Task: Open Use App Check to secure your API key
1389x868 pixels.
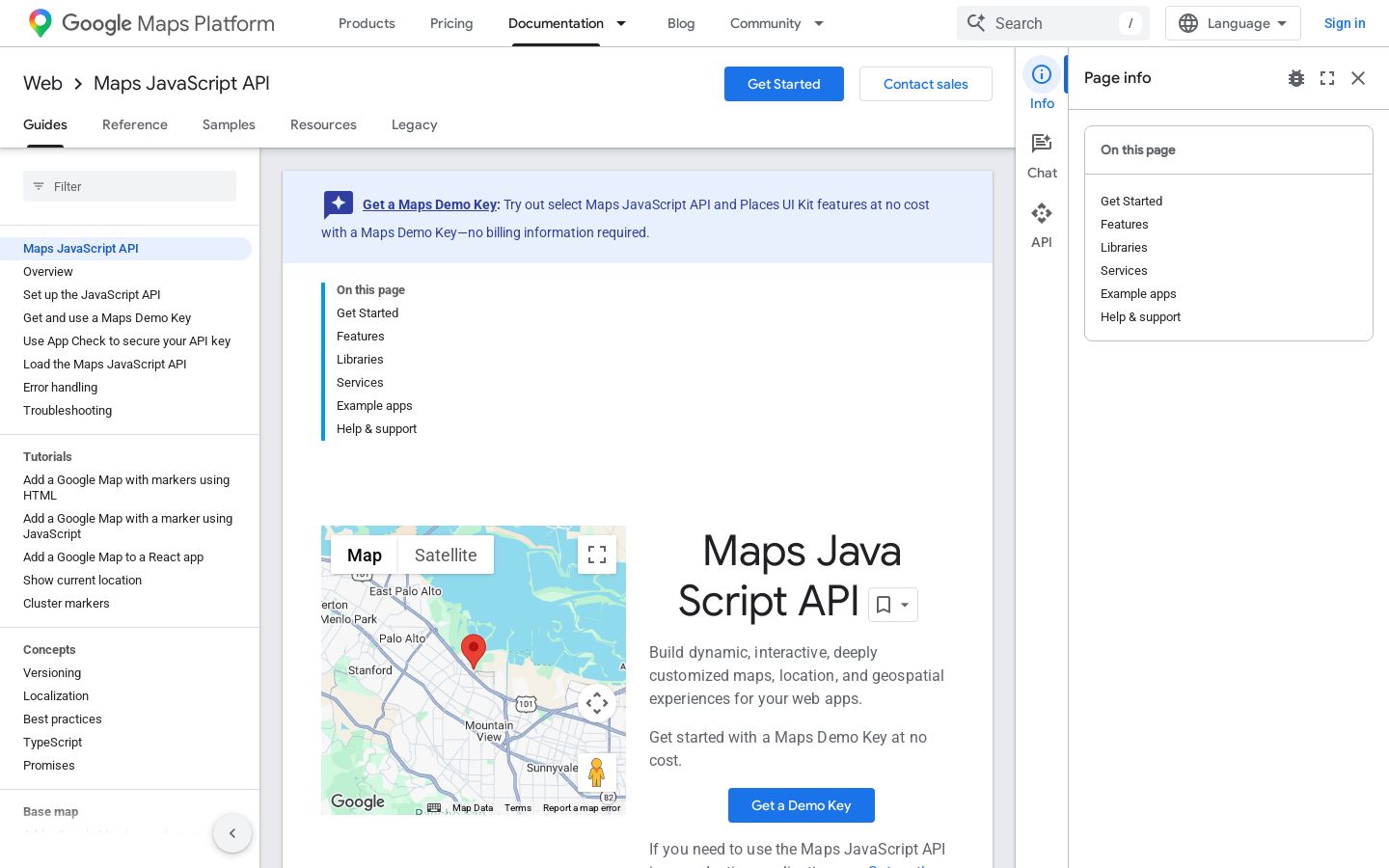Action: tap(127, 341)
